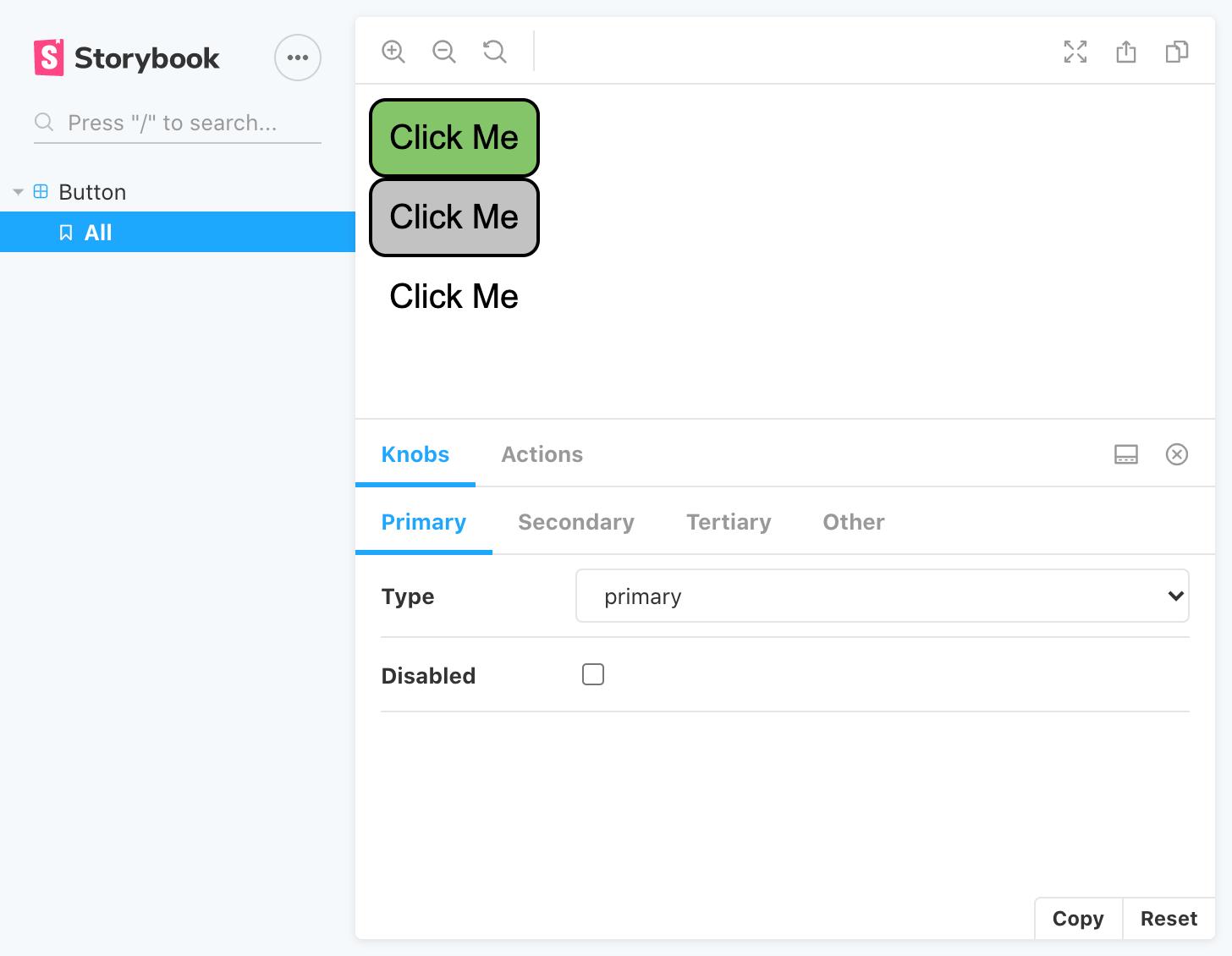Switch to the Actions tab
The width and height of the screenshot is (1232, 956).
click(x=542, y=454)
